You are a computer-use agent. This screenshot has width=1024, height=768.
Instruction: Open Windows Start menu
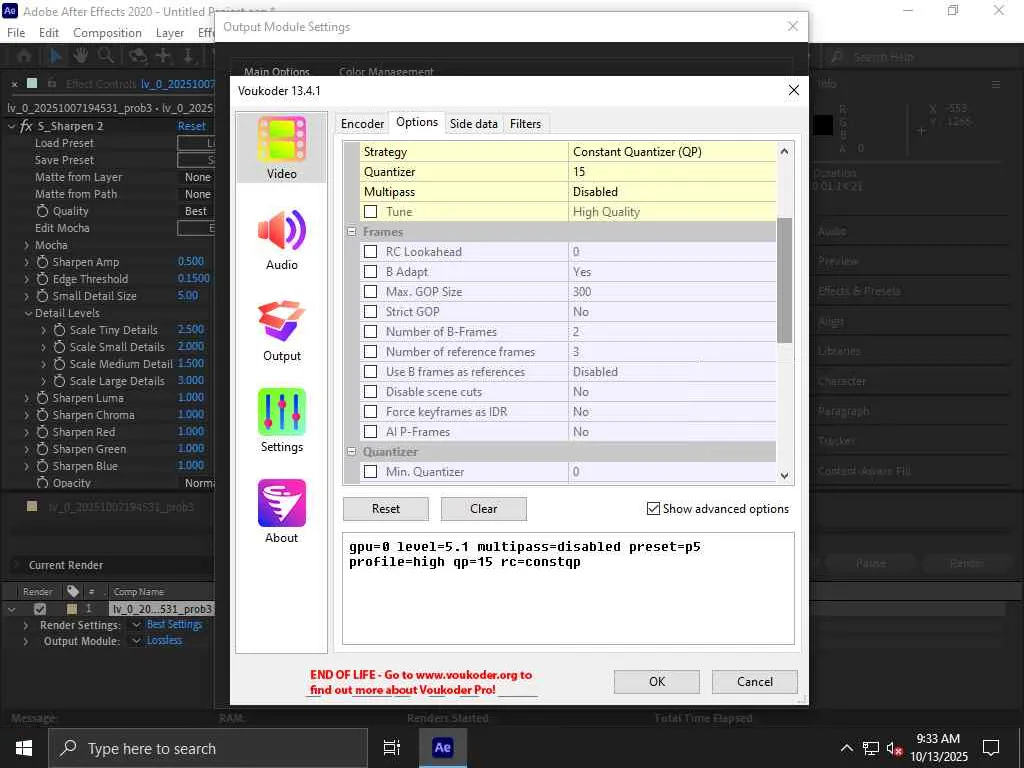point(24,748)
